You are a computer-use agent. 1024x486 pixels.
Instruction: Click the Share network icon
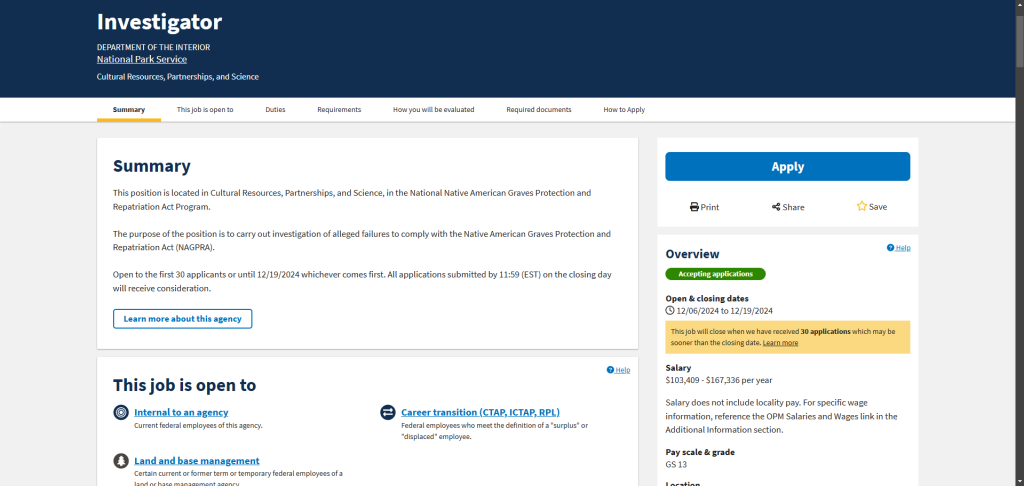pyautogui.click(x=776, y=207)
